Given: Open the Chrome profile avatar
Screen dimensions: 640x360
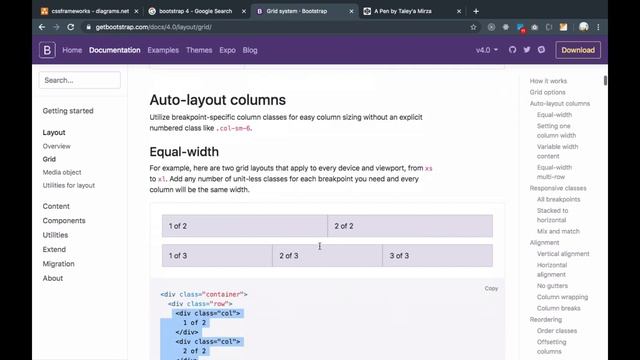Looking at the screenshot, I should point(584,27).
